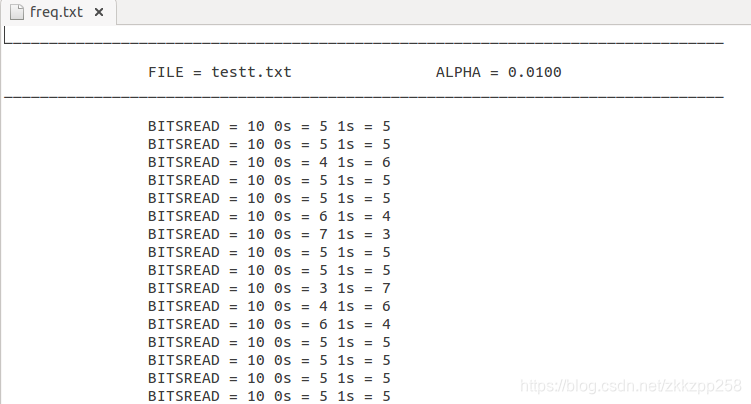Click the text 'ALPHA = 0.0100'
This screenshot has height=404, width=751.
[x=498, y=72]
